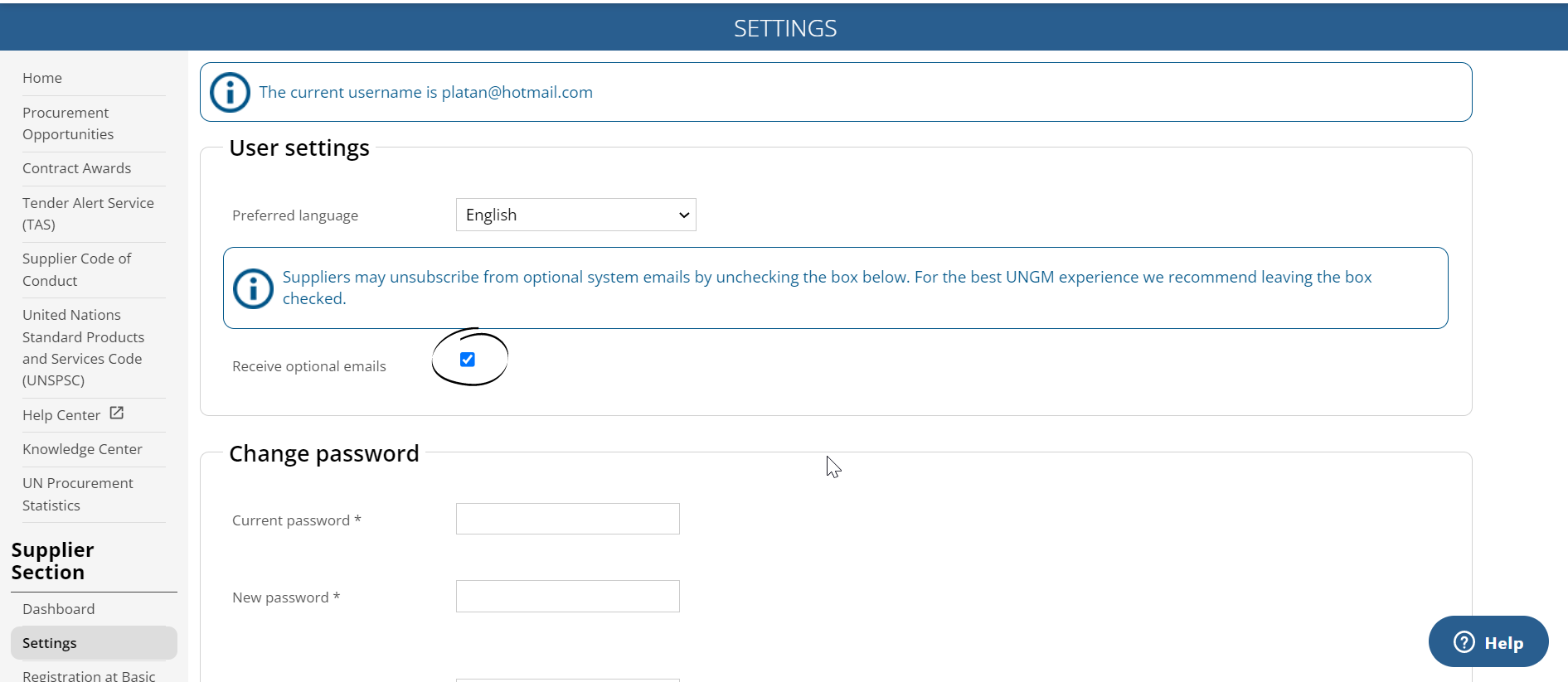The height and width of the screenshot is (682, 1568).
Task: Click the question mark icon in Help button
Action: tap(1464, 642)
